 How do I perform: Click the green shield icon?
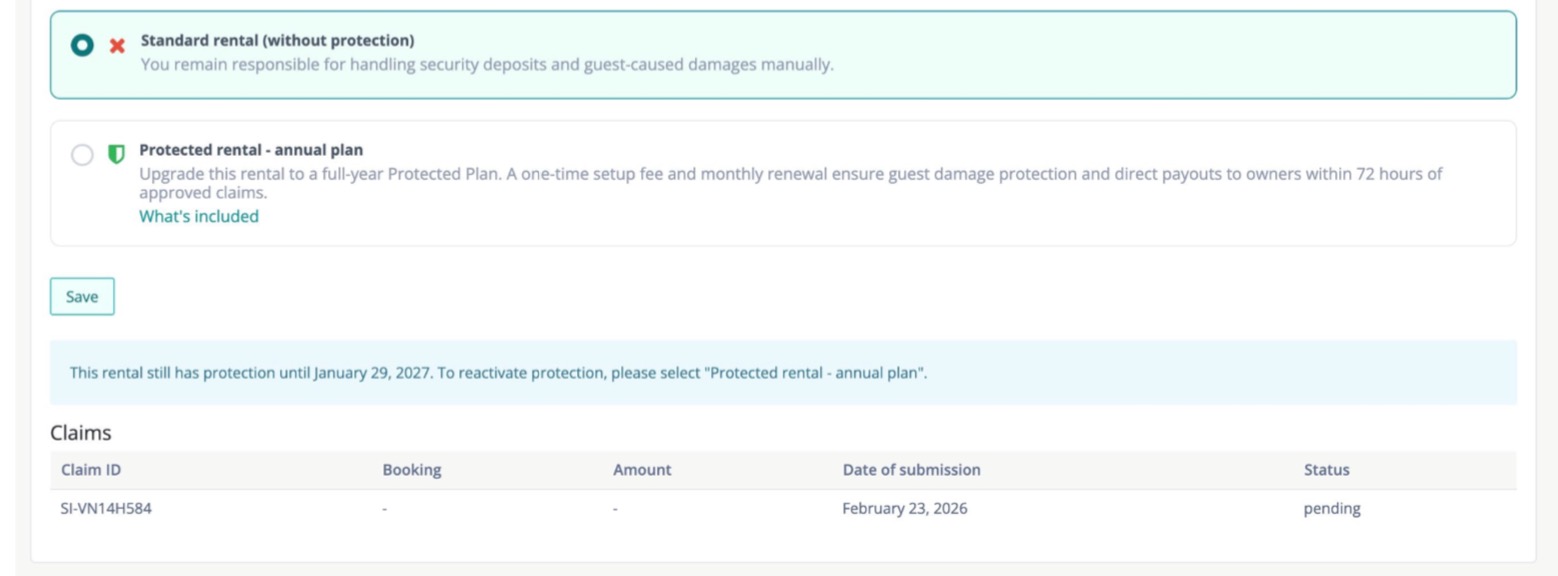[116, 154]
